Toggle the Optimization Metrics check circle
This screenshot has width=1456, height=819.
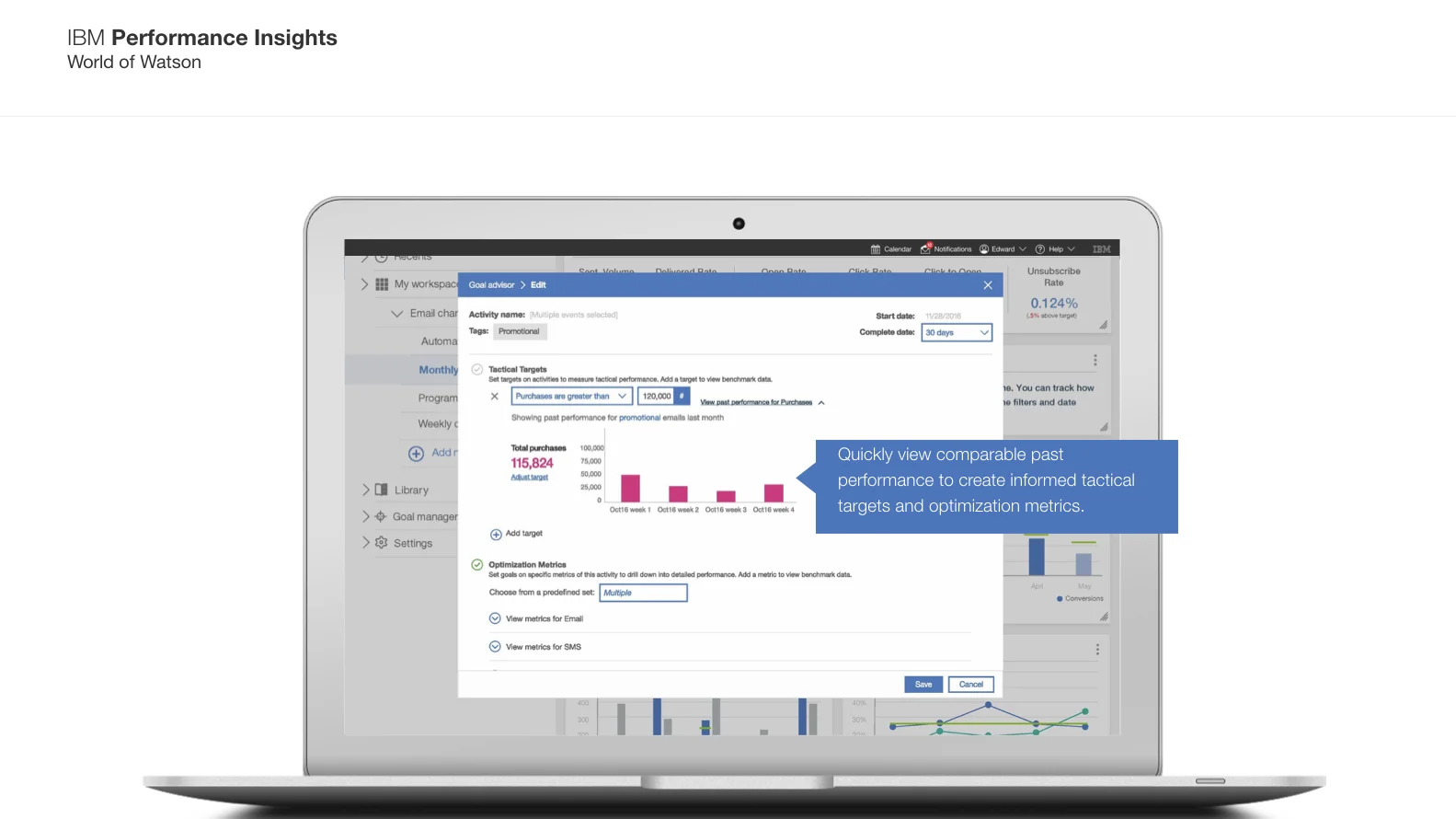(x=477, y=565)
